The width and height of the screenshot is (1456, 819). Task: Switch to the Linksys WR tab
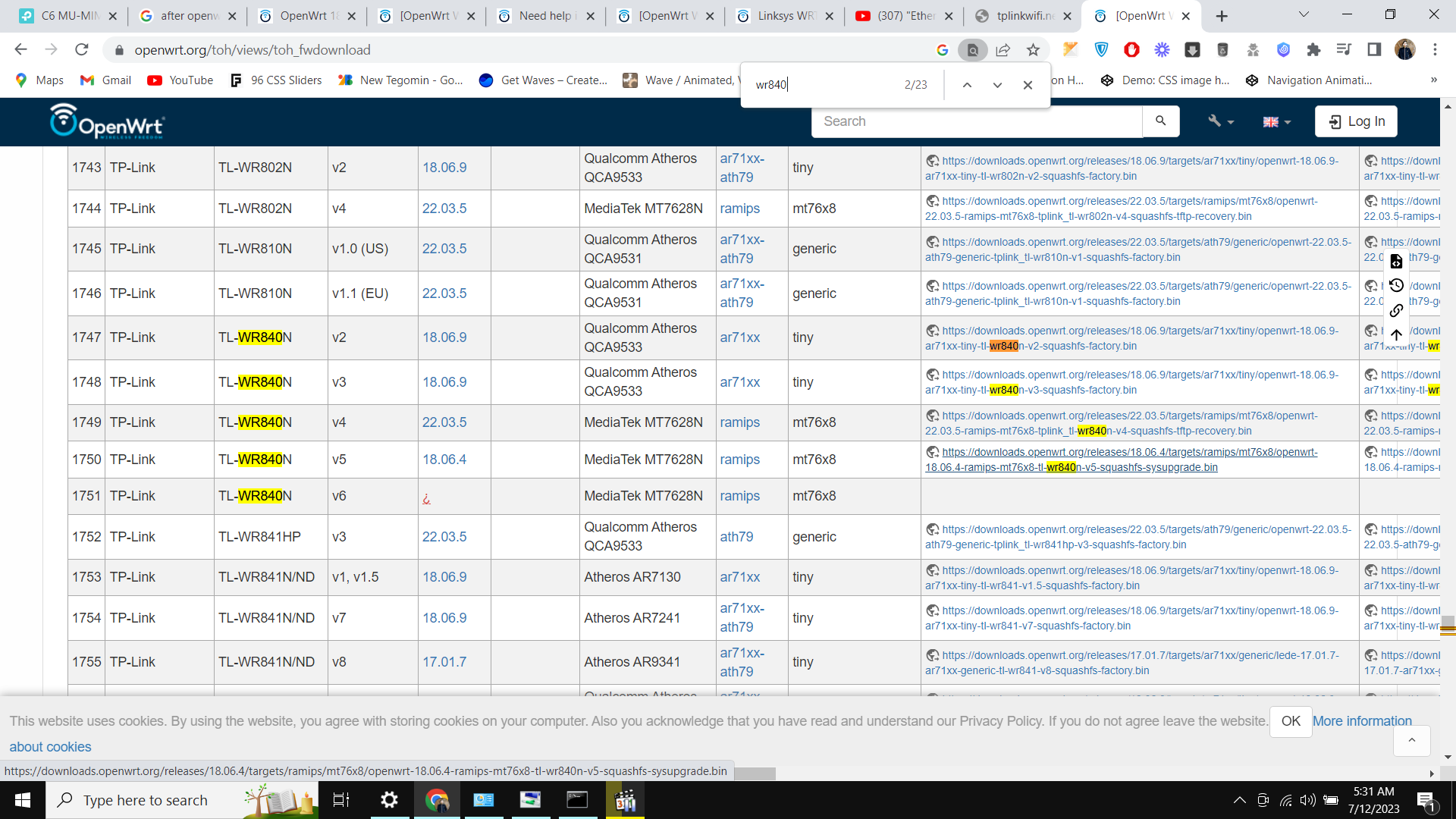click(784, 16)
